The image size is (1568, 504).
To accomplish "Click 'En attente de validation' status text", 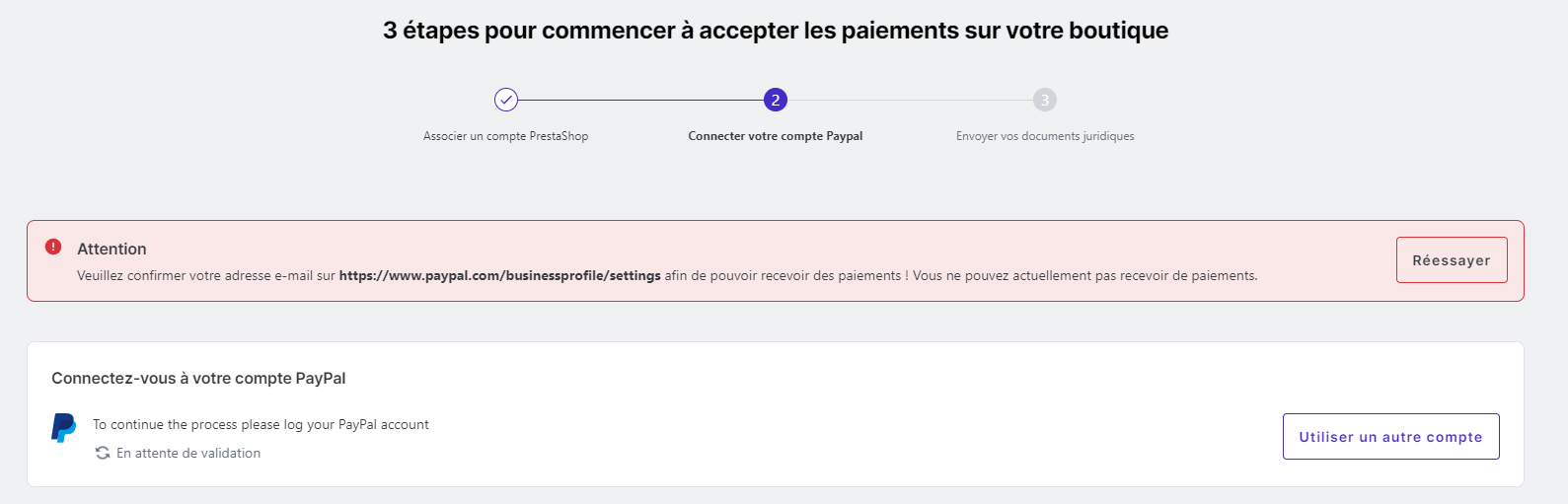I will pos(188,454).
